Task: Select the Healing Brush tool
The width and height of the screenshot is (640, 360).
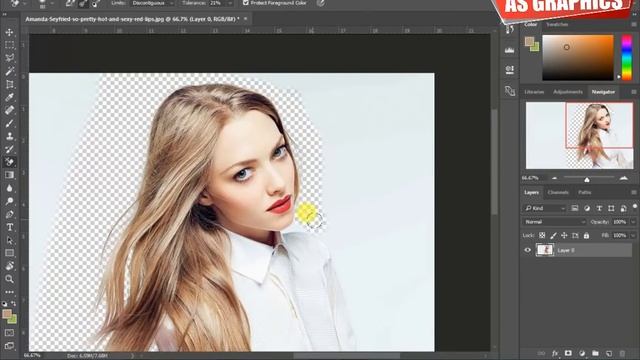Action: coord(9,110)
